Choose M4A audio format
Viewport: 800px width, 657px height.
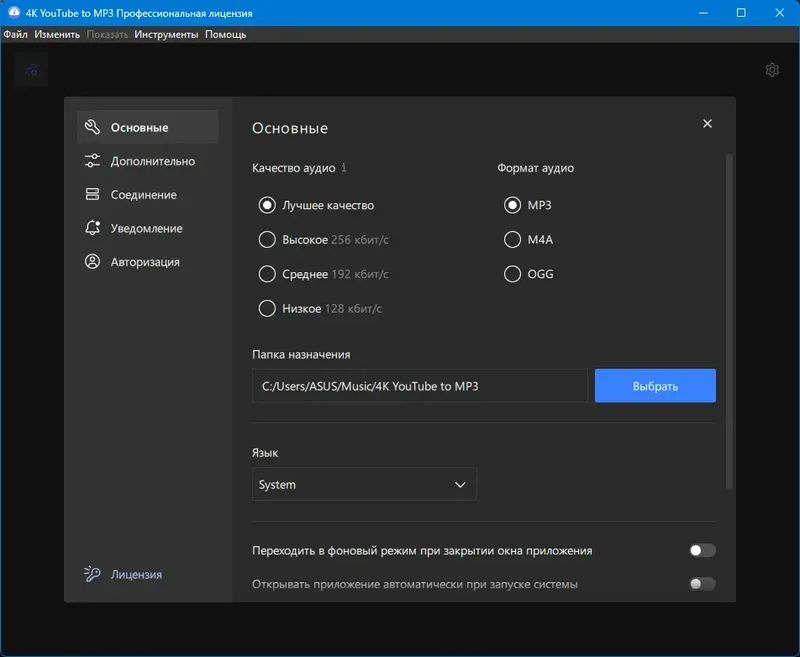(529, 239)
